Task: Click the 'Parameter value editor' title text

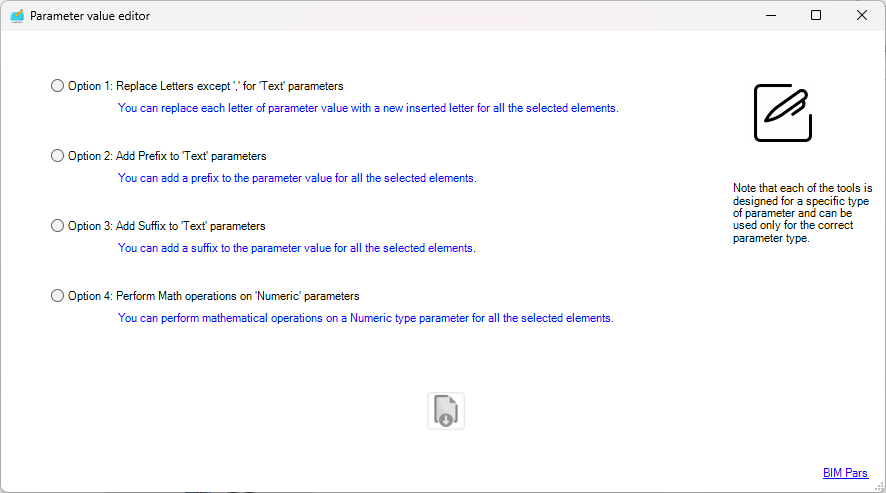Action: [90, 16]
